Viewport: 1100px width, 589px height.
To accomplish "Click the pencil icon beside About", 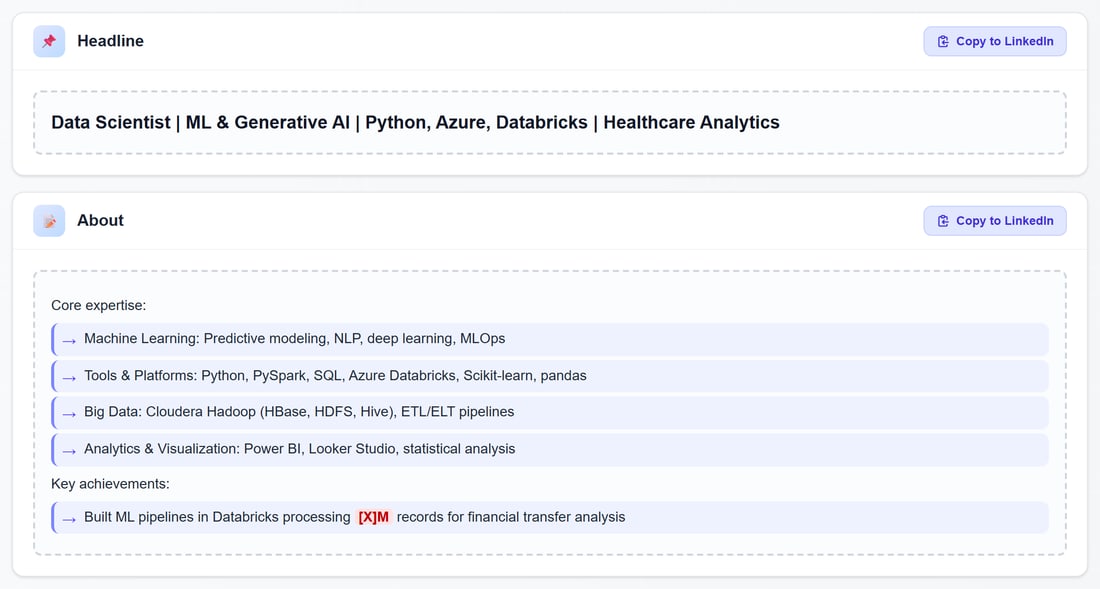I will tap(49, 221).
